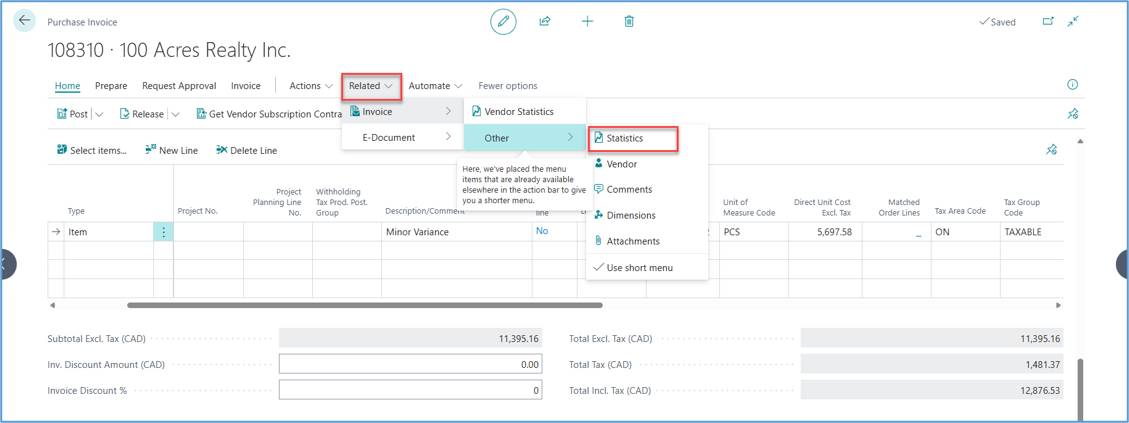
Task: Click Select items action
Action: tap(91, 151)
